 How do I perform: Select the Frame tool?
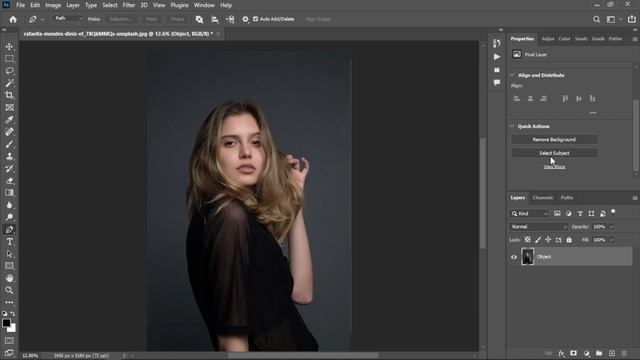(9, 108)
